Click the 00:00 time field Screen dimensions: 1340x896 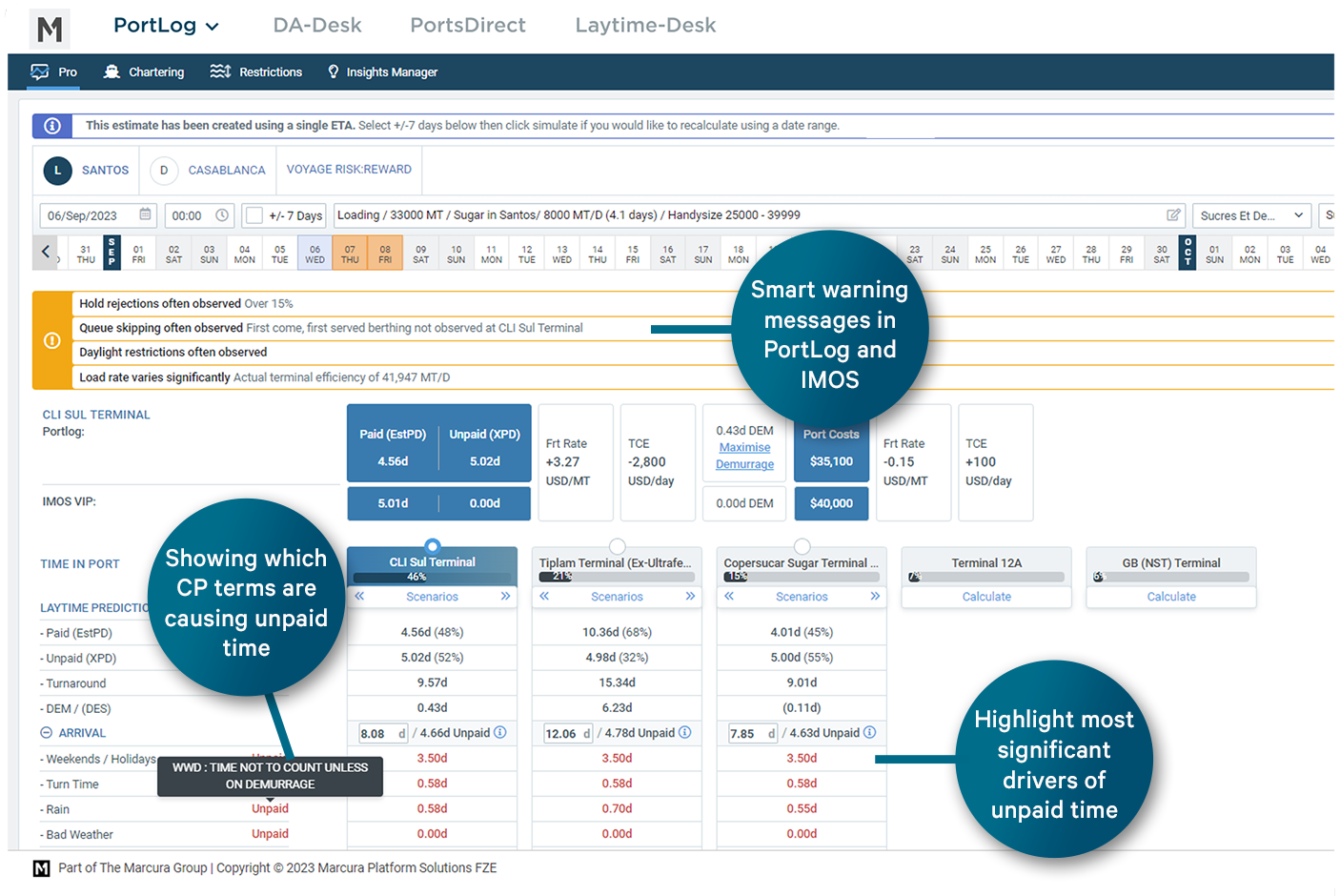coord(199,215)
